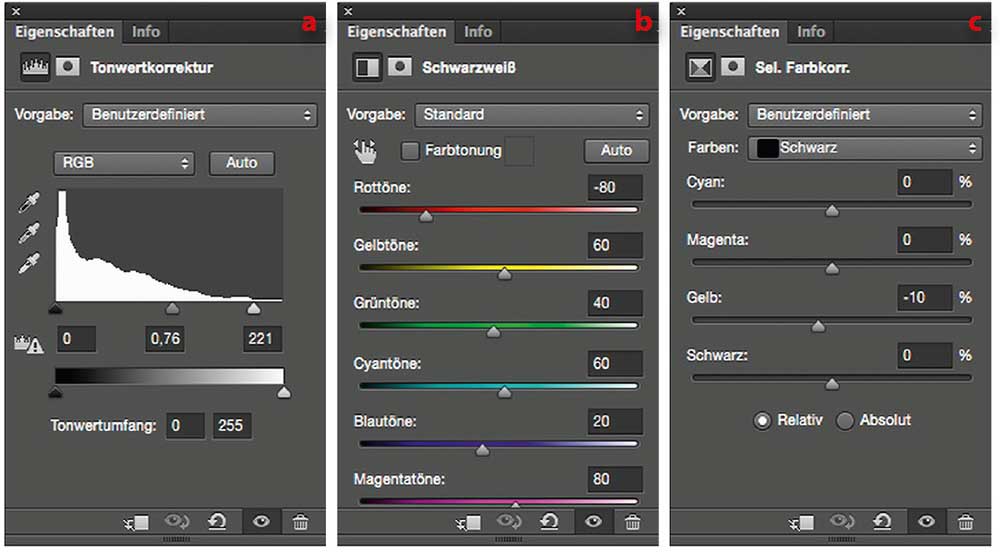Open the RGB channel dropdown

click(x=124, y=162)
